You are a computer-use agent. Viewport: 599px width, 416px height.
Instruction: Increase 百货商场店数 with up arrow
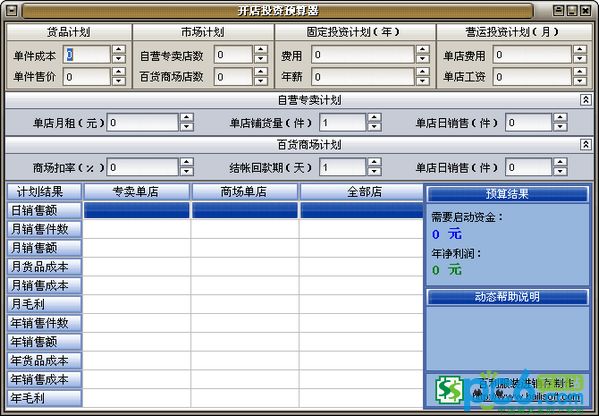point(261,72)
